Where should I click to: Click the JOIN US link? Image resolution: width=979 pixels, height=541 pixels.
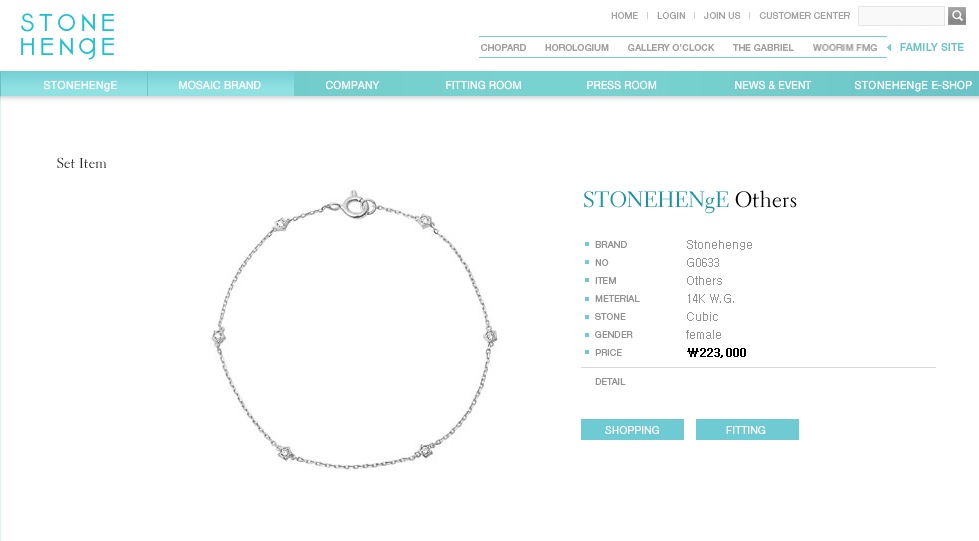click(x=722, y=16)
